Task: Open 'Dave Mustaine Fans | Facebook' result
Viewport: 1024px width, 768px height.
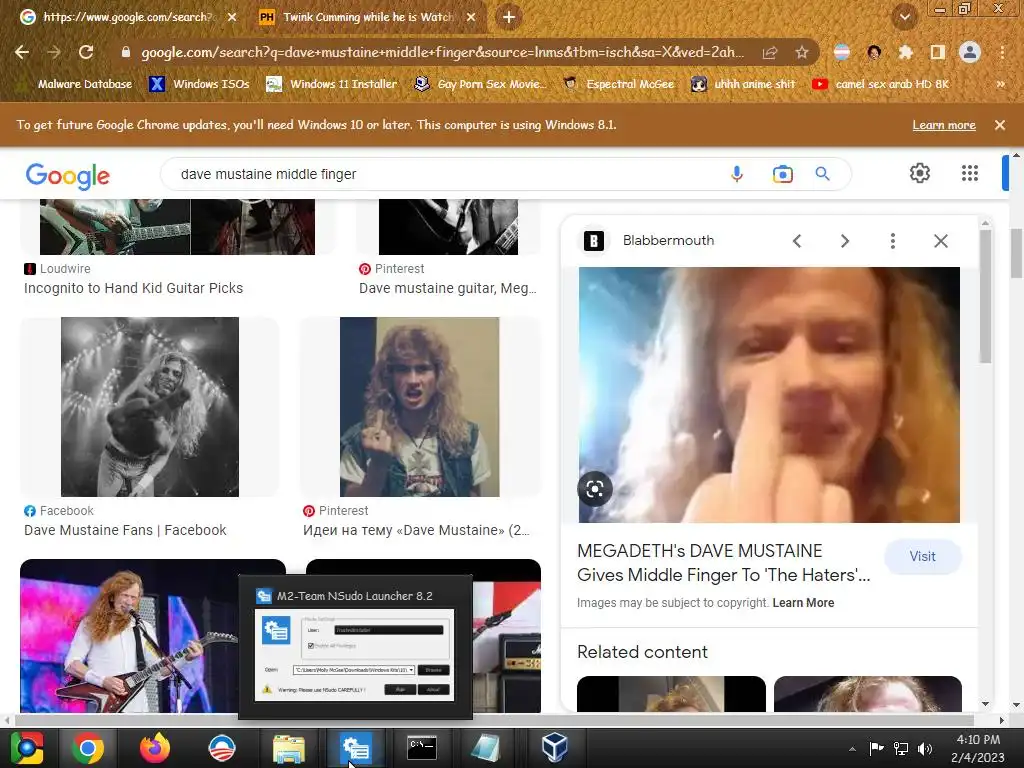Action: pyautogui.click(x=125, y=530)
